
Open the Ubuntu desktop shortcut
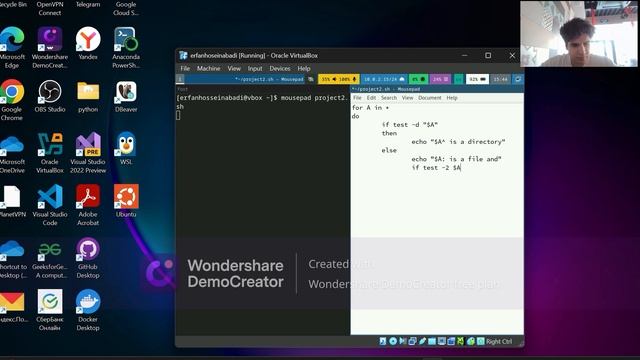pyautogui.click(x=126, y=201)
